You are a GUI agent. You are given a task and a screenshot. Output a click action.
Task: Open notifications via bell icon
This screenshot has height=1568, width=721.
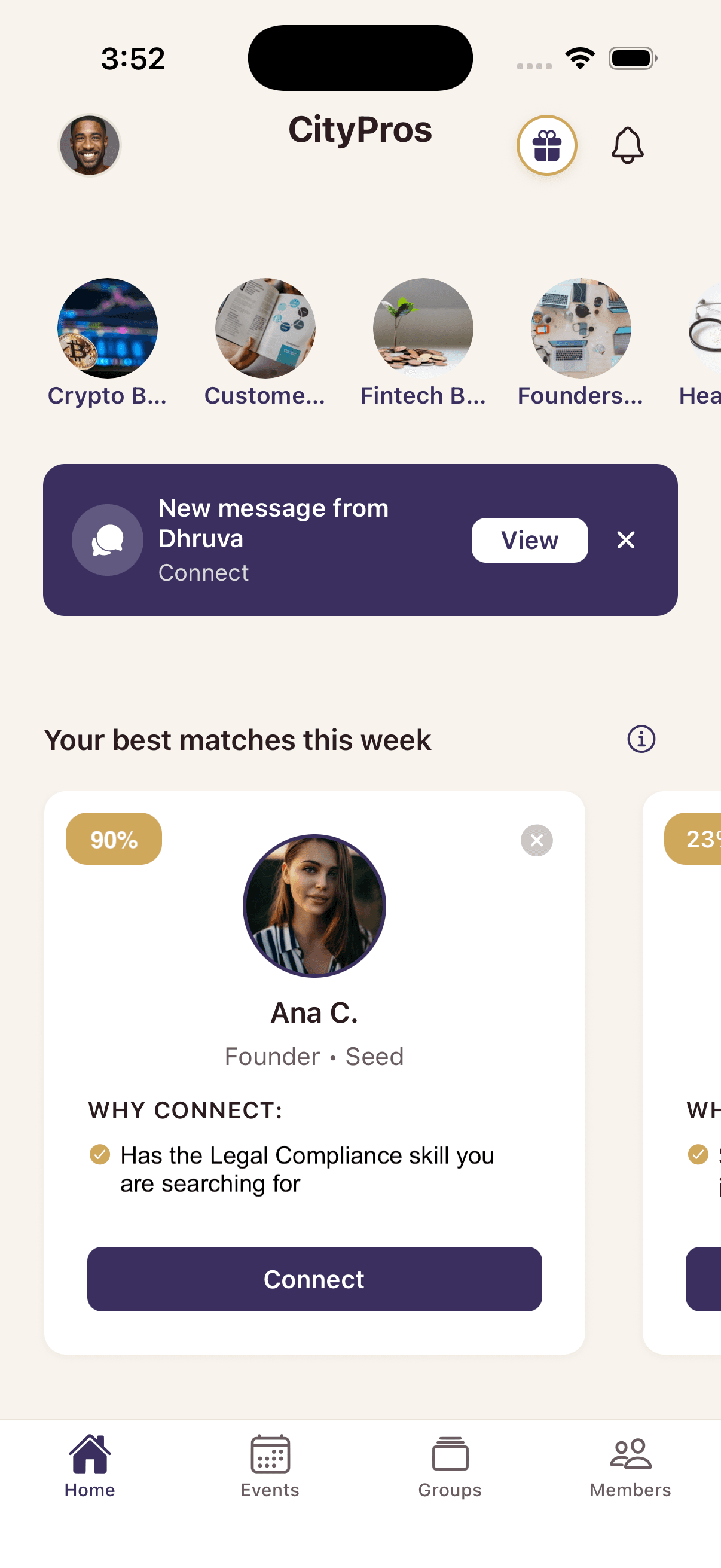(628, 146)
